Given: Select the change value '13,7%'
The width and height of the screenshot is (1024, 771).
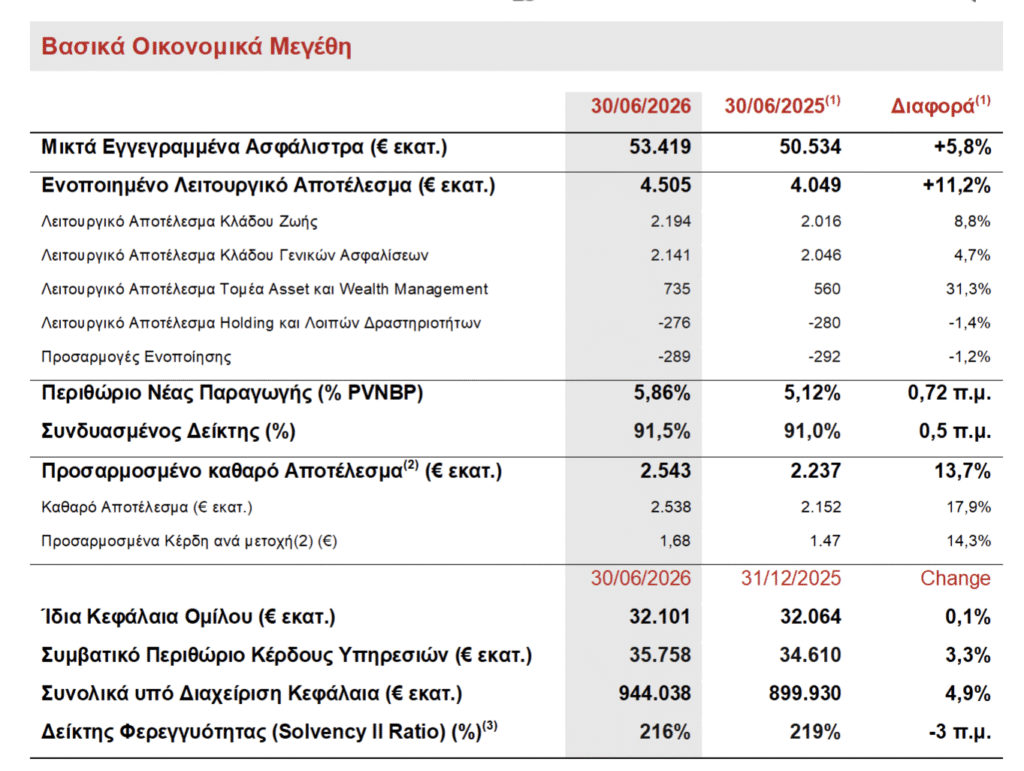Looking at the screenshot, I should point(962,471).
